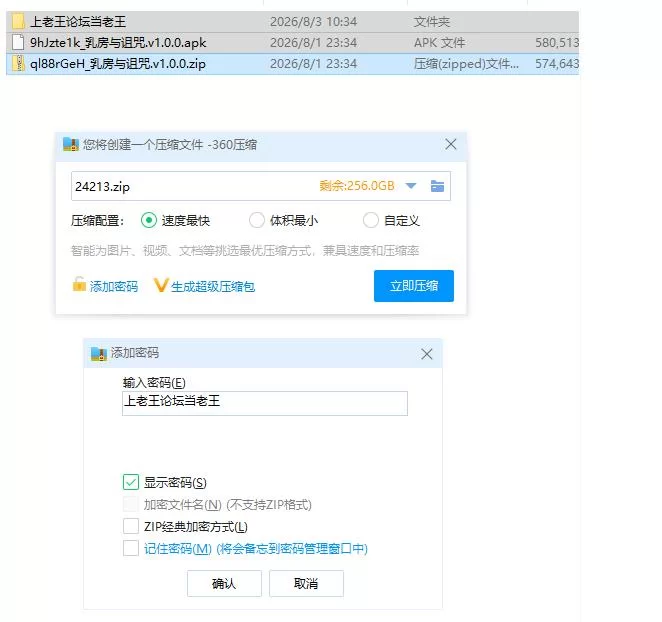
Task: Select the 速度最快 radio option
Action: pos(149,220)
